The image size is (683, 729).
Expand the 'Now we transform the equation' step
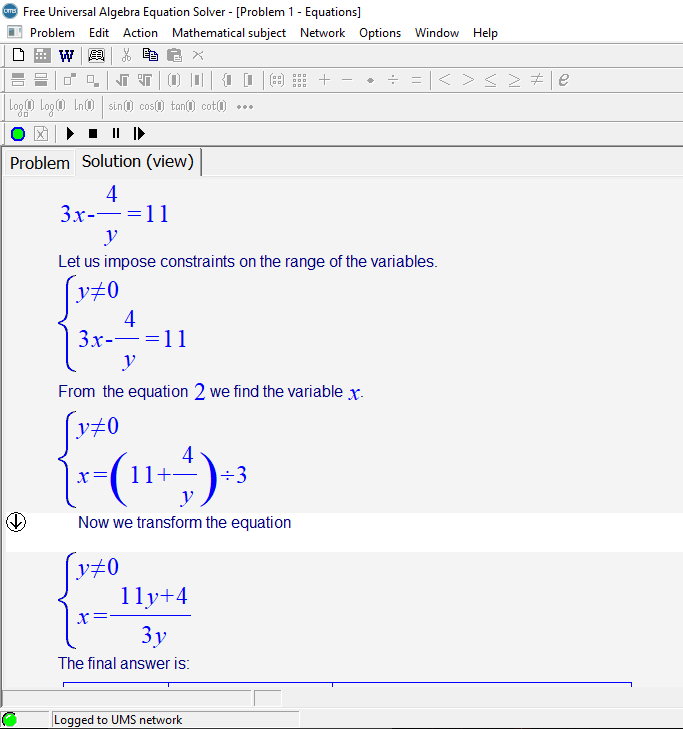coord(16,522)
